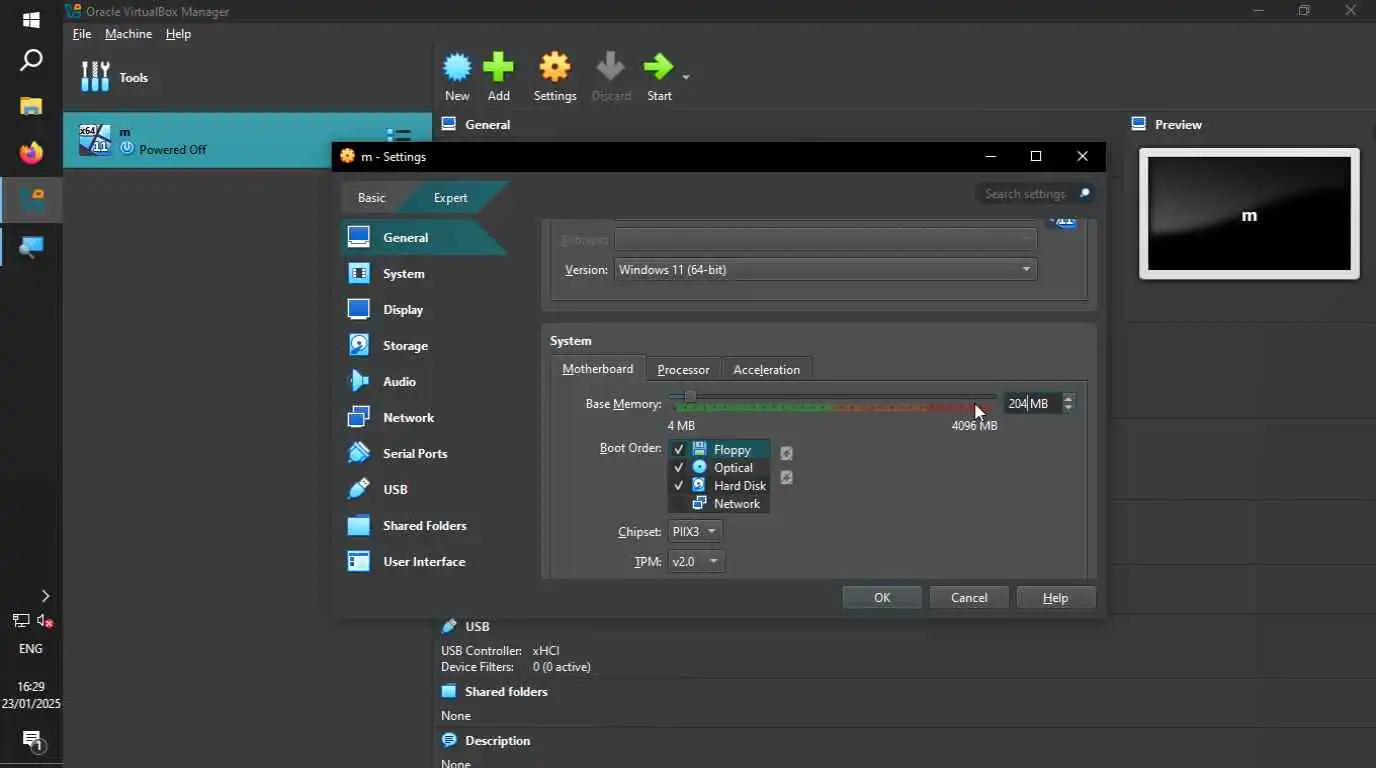1376x768 pixels.
Task: Open the Storage settings category
Action: point(424,345)
